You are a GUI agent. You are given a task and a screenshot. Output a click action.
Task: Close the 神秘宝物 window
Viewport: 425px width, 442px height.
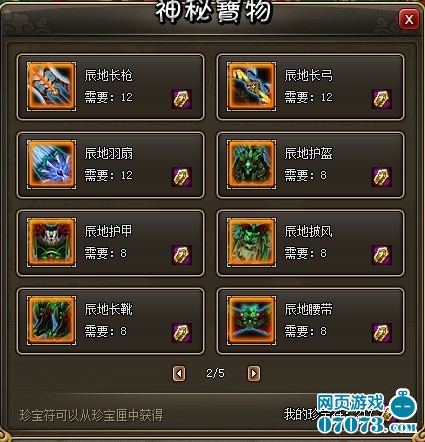408,20
